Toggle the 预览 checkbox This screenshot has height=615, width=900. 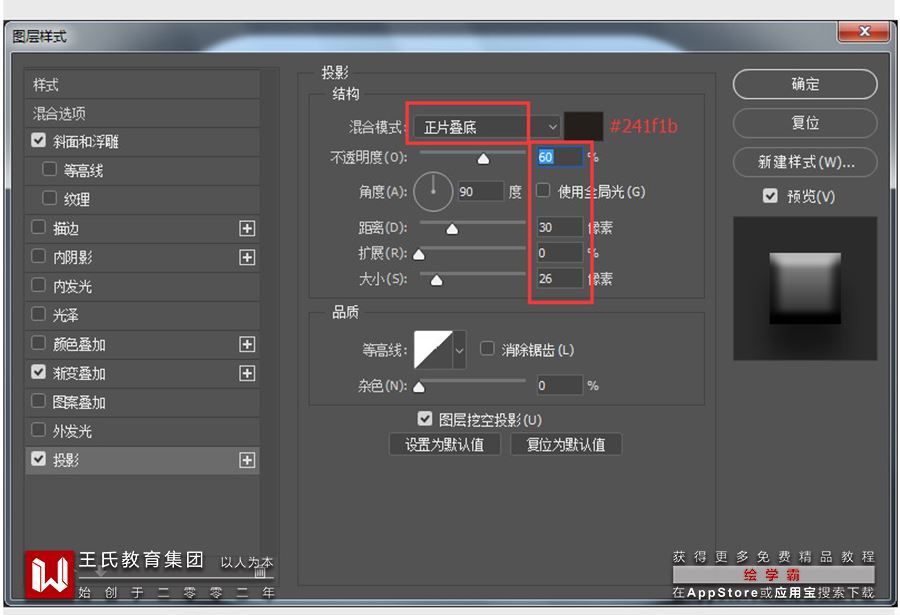tap(770, 196)
